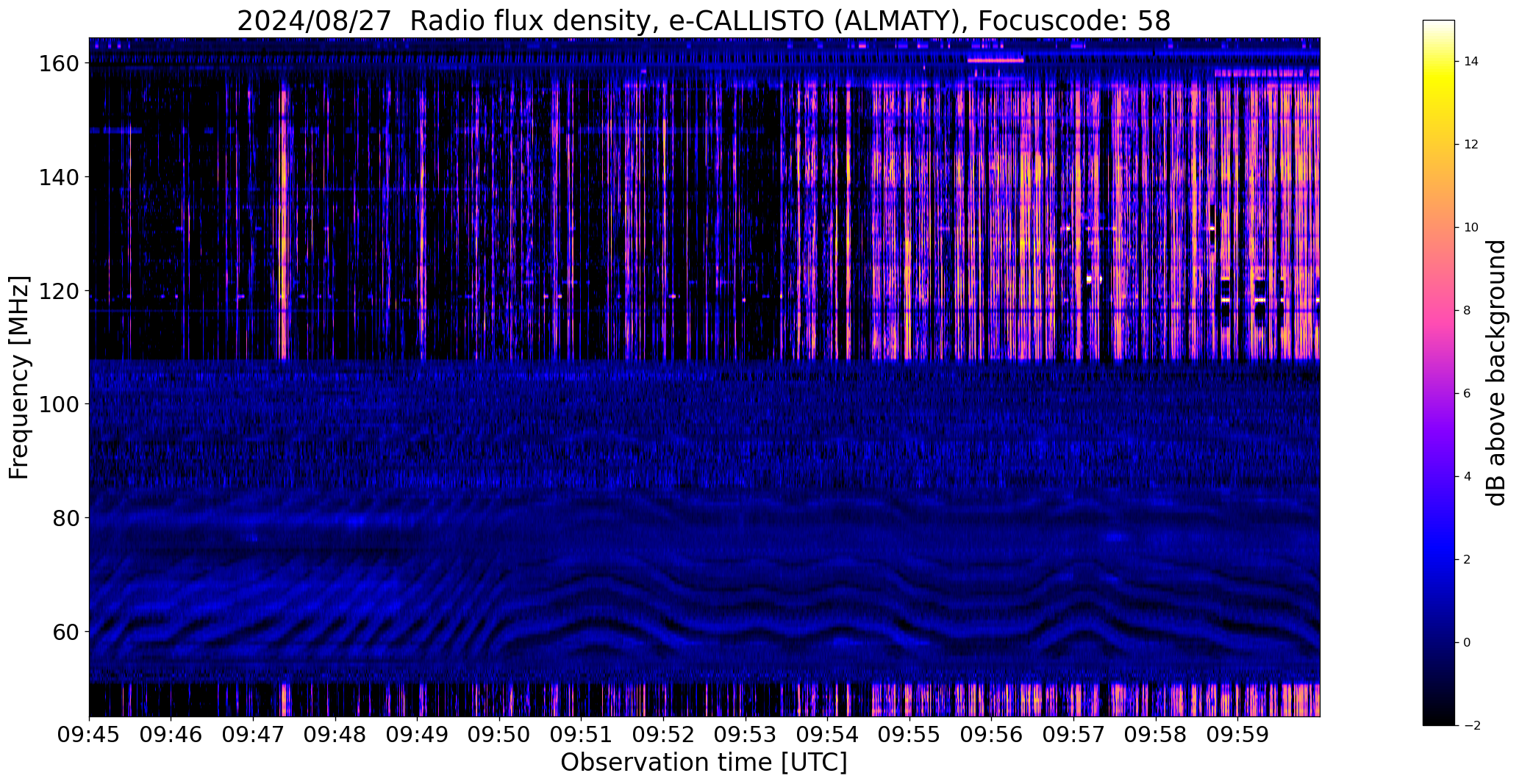
Task: Click the 60 frequency tick label
Action: (65, 632)
